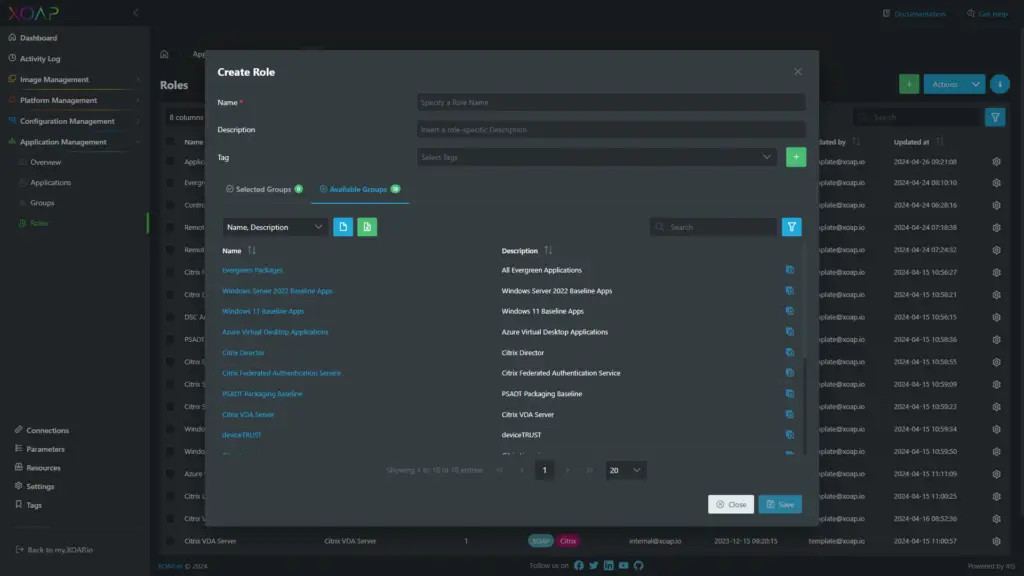Sort available groups by Name
The height and width of the screenshot is (576, 1024).
pos(252,251)
